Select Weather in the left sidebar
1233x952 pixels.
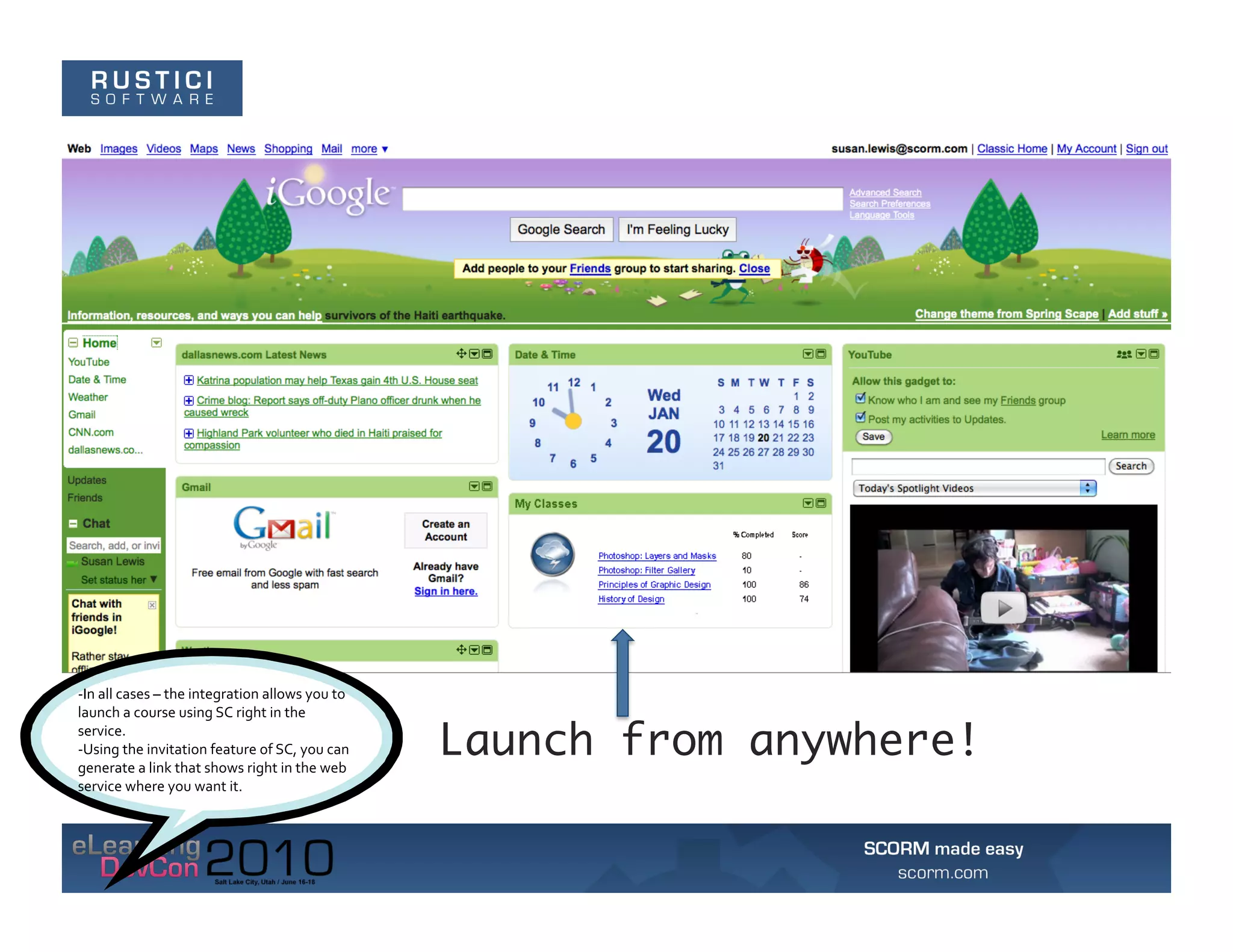88,397
